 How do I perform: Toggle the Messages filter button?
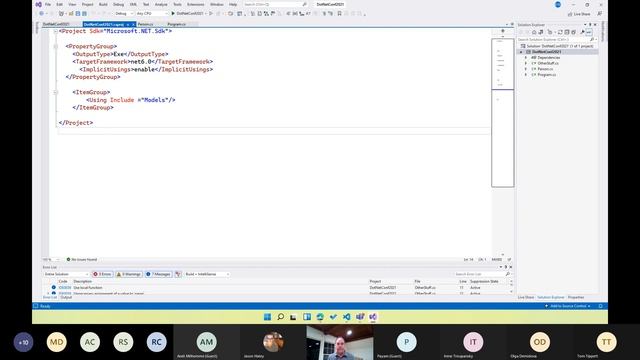(158, 274)
